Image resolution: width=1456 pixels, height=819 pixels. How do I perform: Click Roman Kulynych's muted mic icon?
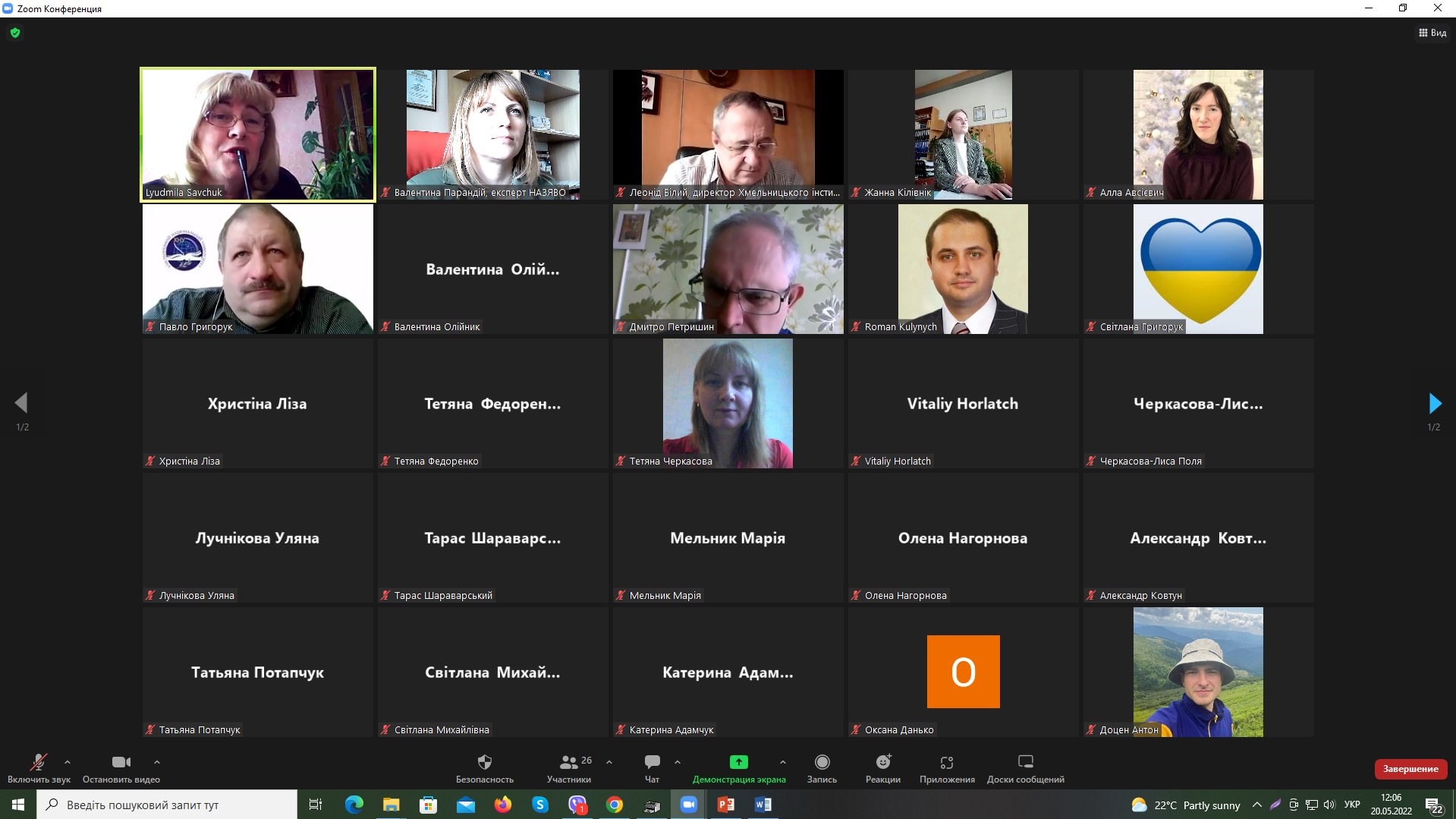tap(857, 327)
